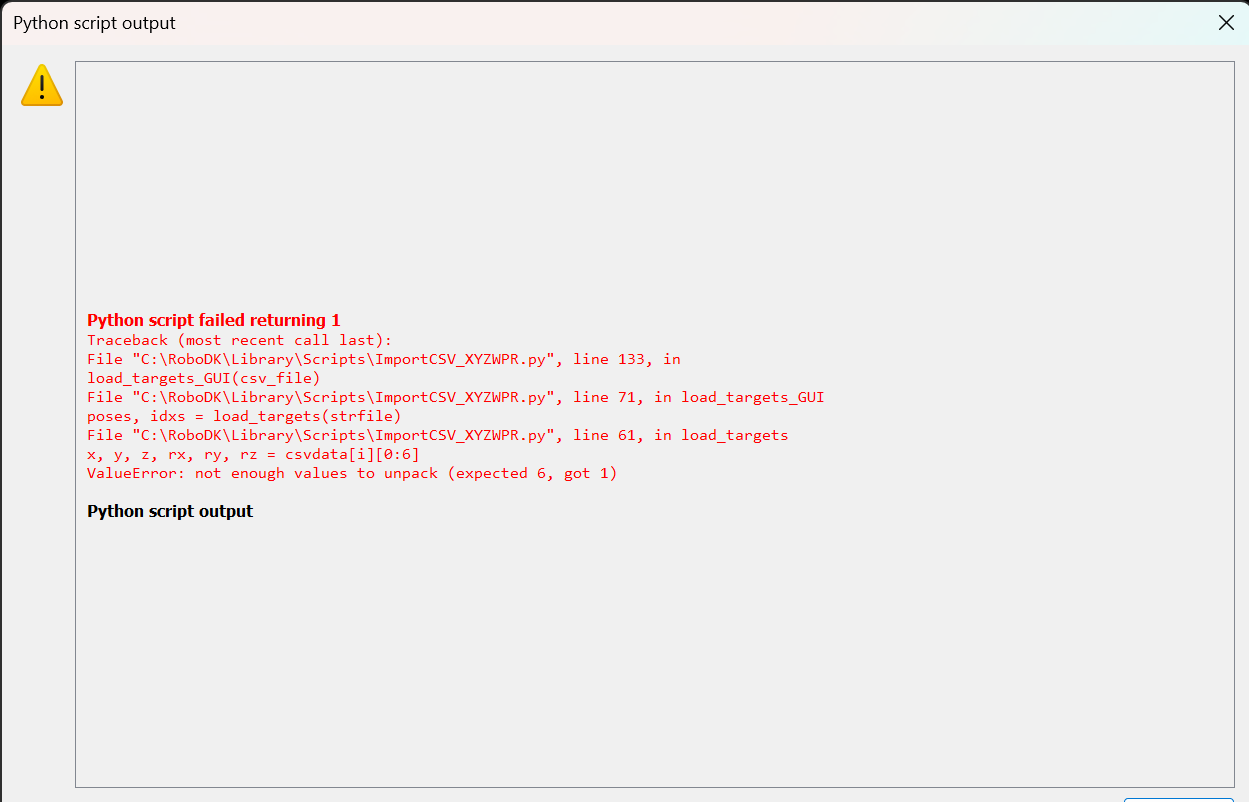Screen dimensions: 1249x802
Task: Close the Python script output dialog
Action: (x=1226, y=23)
